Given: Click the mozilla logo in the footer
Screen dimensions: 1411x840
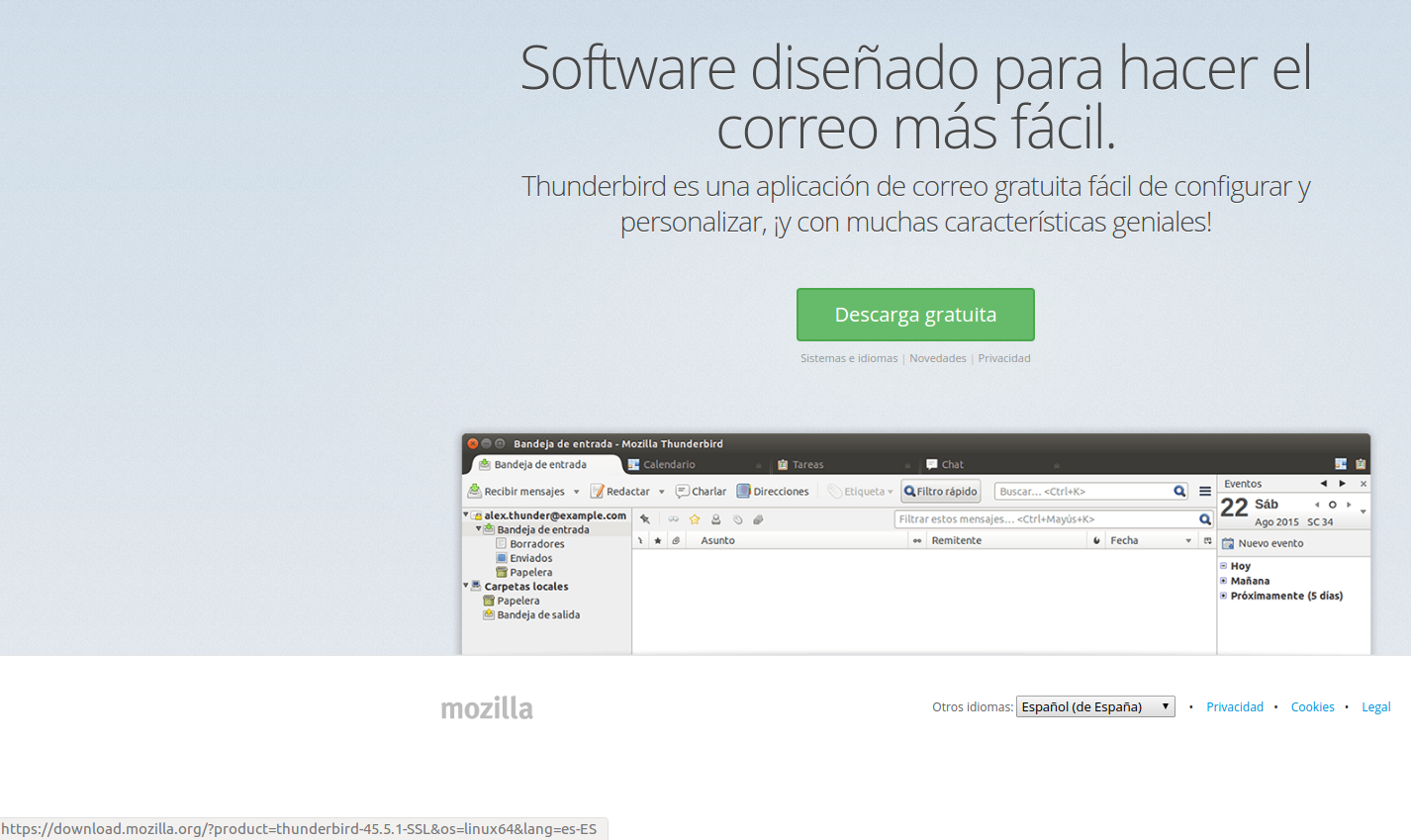Looking at the screenshot, I should 487,708.
